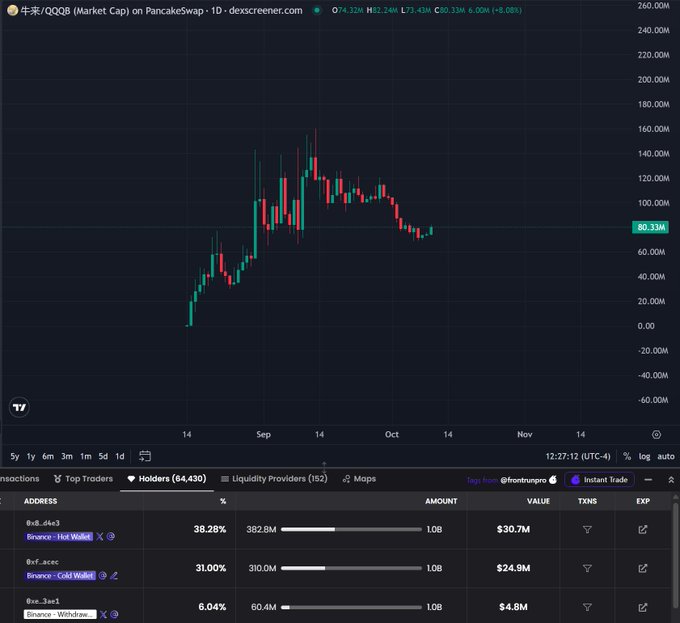The image size is (680, 623).
Task: Set chart range to 5d
Action: (103, 457)
